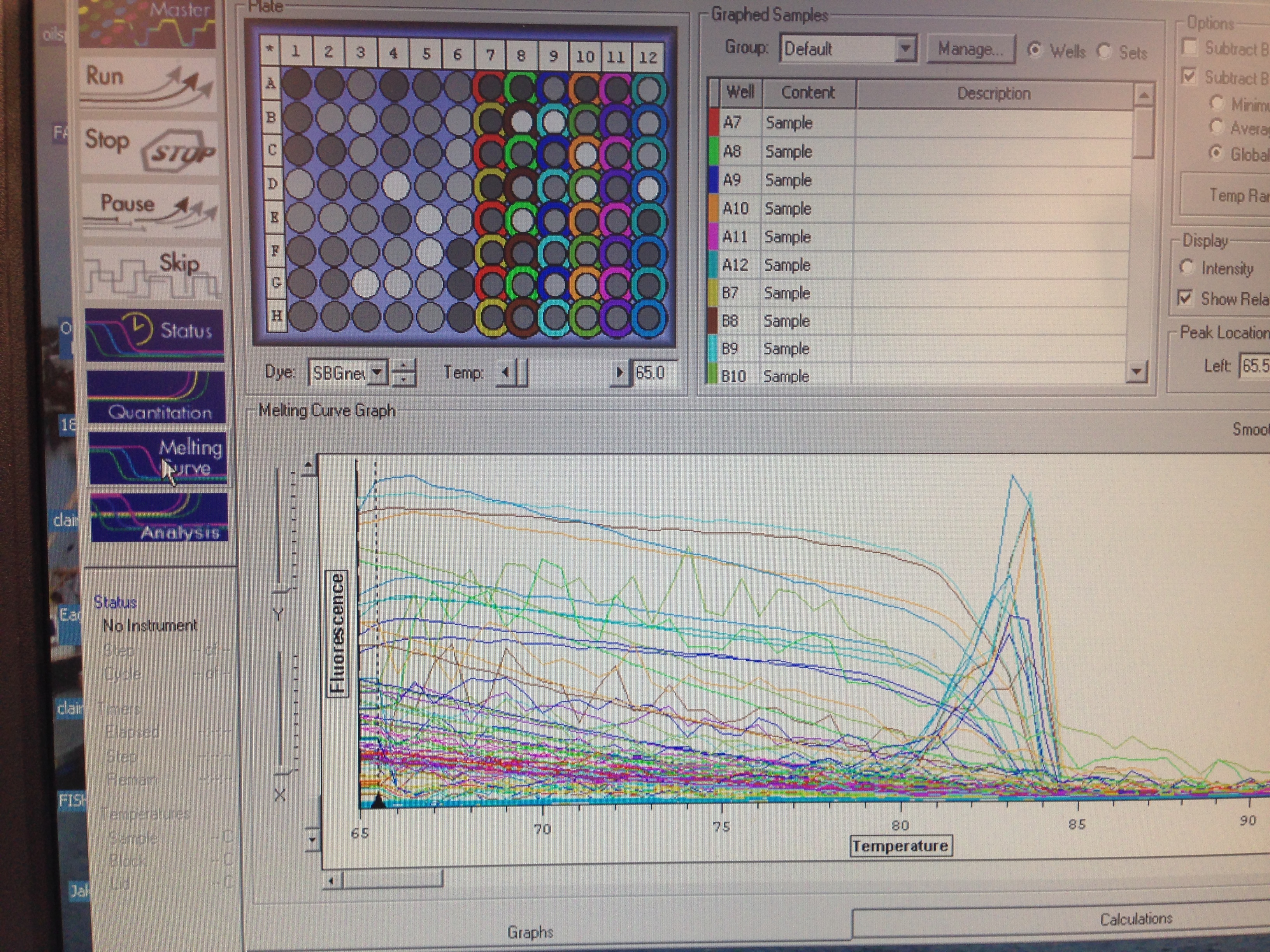1270x952 pixels.
Task: Open the Group Default dropdown
Action: pyautogui.click(x=905, y=49)
